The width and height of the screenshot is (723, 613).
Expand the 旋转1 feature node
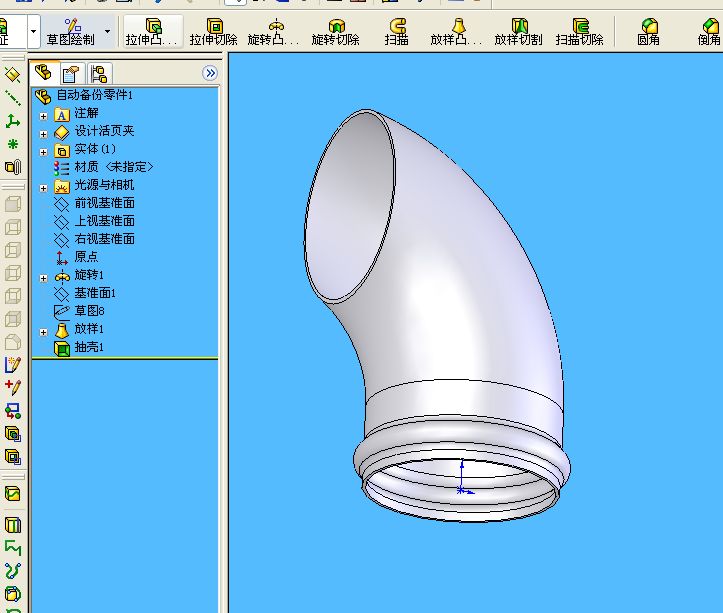pyautogui.click(x=43, y=278)
